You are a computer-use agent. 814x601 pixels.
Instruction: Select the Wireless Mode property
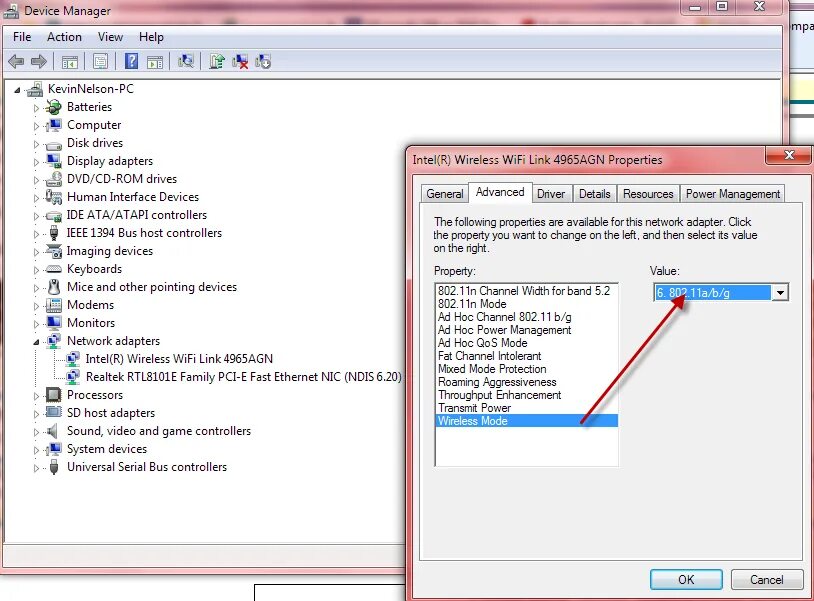[x=527, y=421]
